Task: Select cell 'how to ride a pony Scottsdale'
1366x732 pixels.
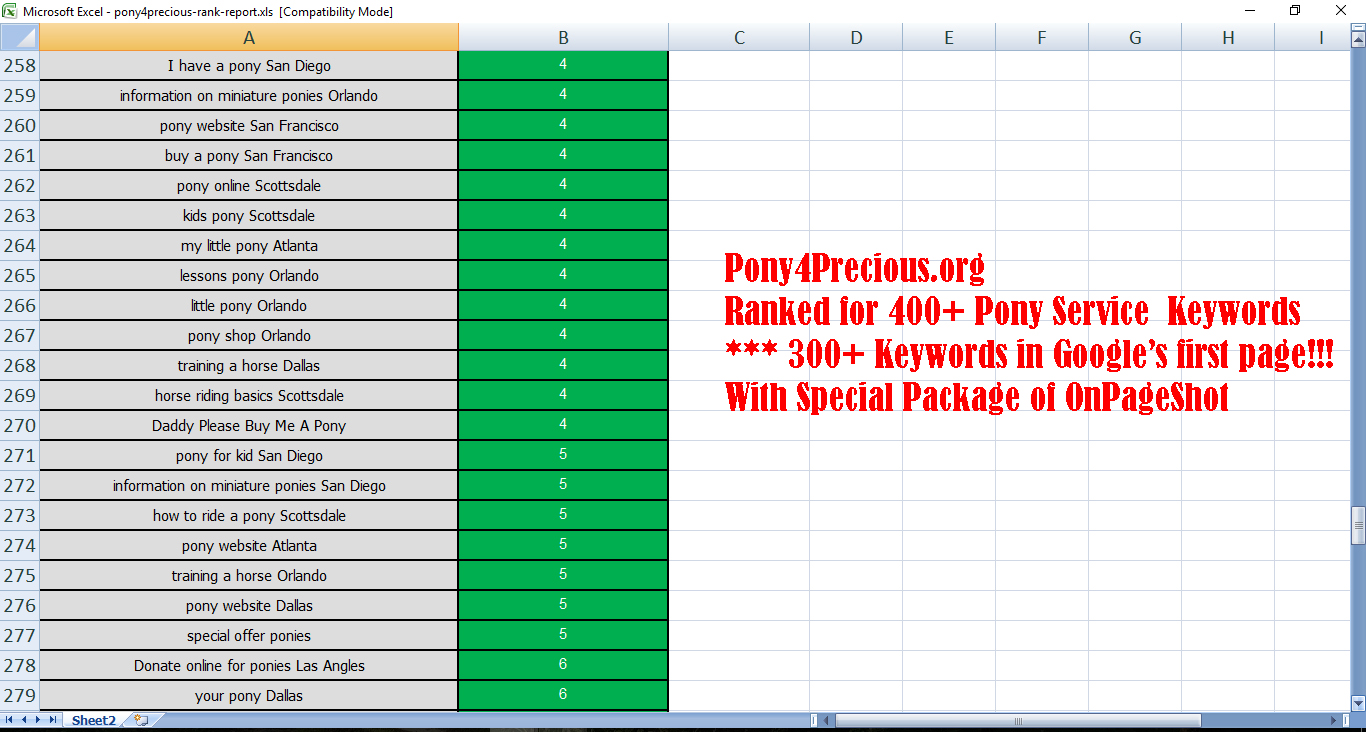Action: click(249, 516)
